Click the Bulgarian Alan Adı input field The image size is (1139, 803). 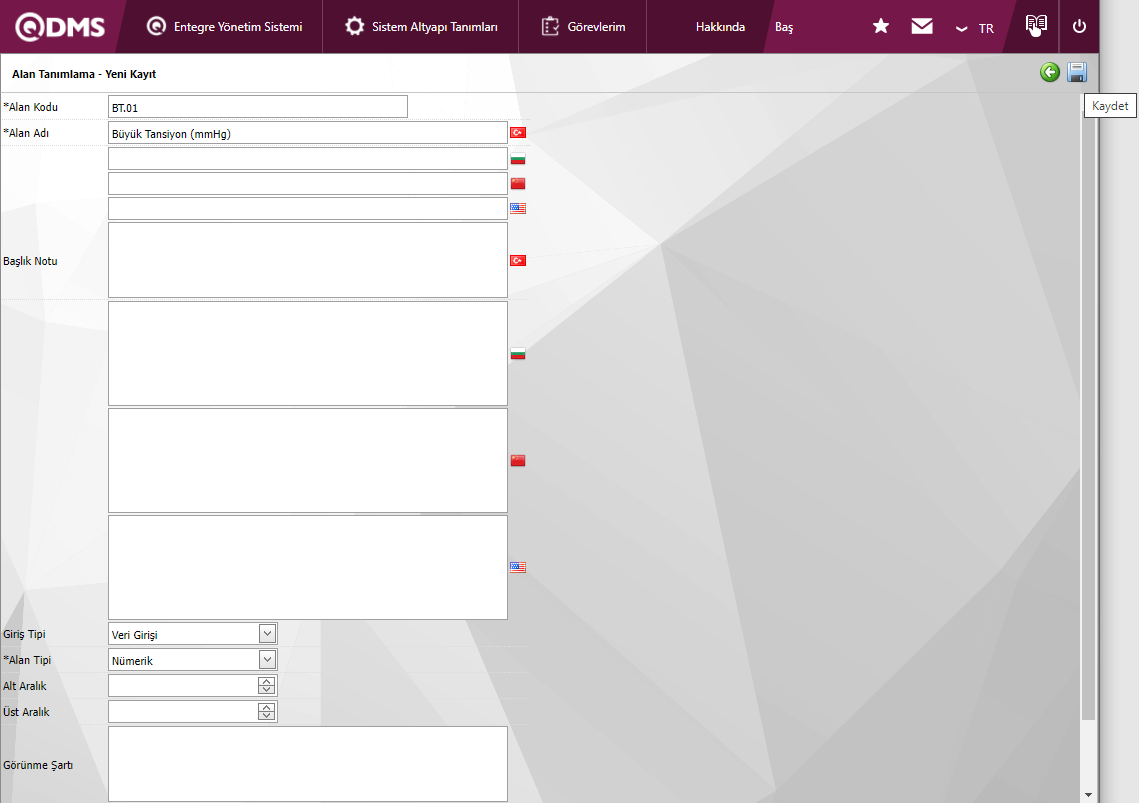click(x=308, y=158)
